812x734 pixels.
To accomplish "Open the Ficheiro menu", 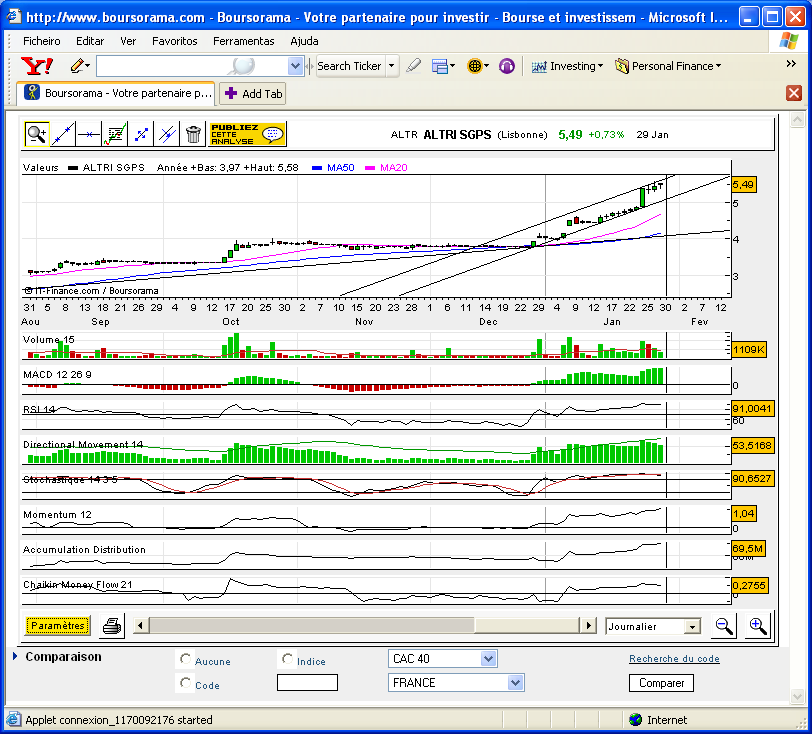I will [41, 41].
